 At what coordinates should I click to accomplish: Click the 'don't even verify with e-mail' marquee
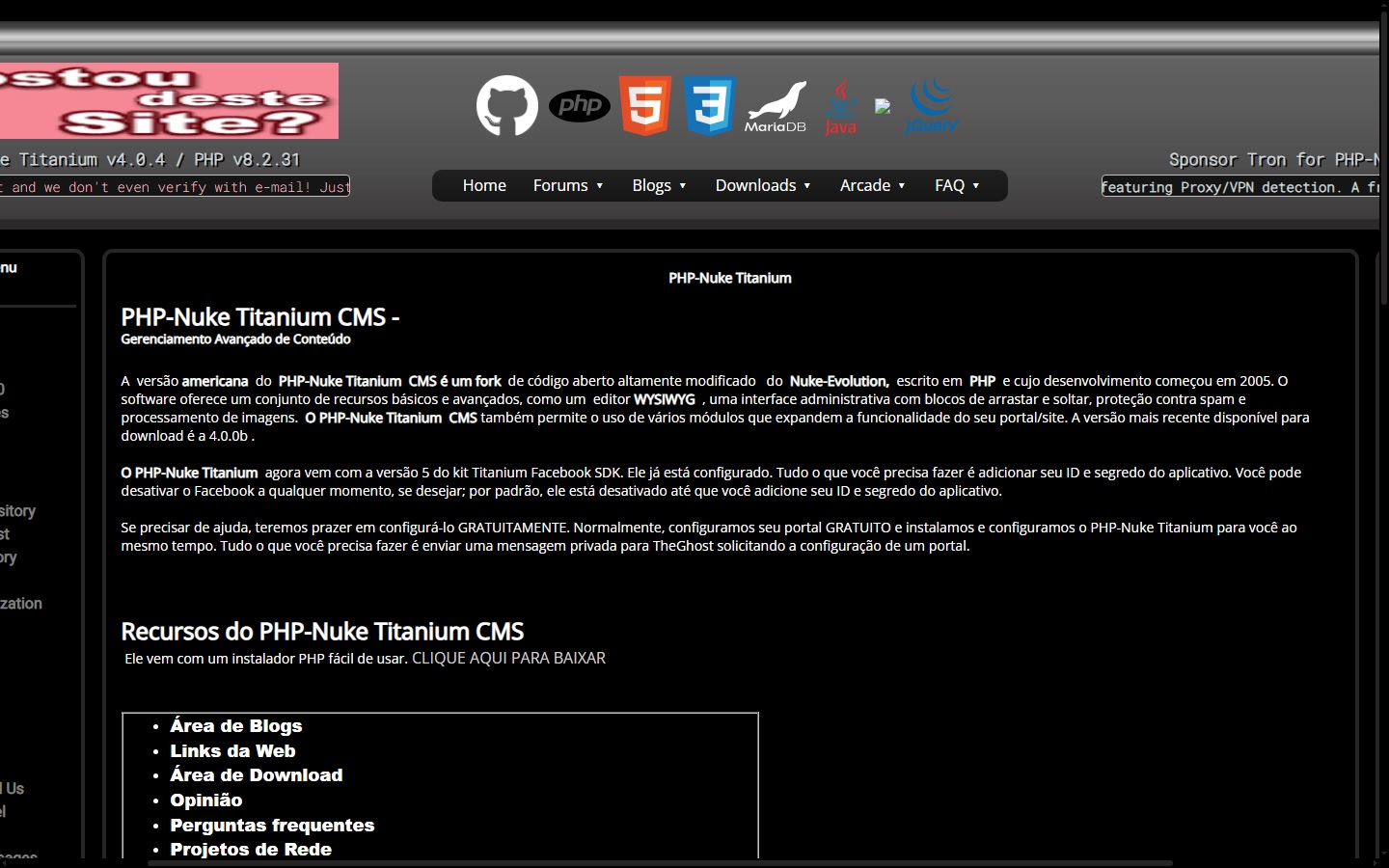tap(175, 186)
